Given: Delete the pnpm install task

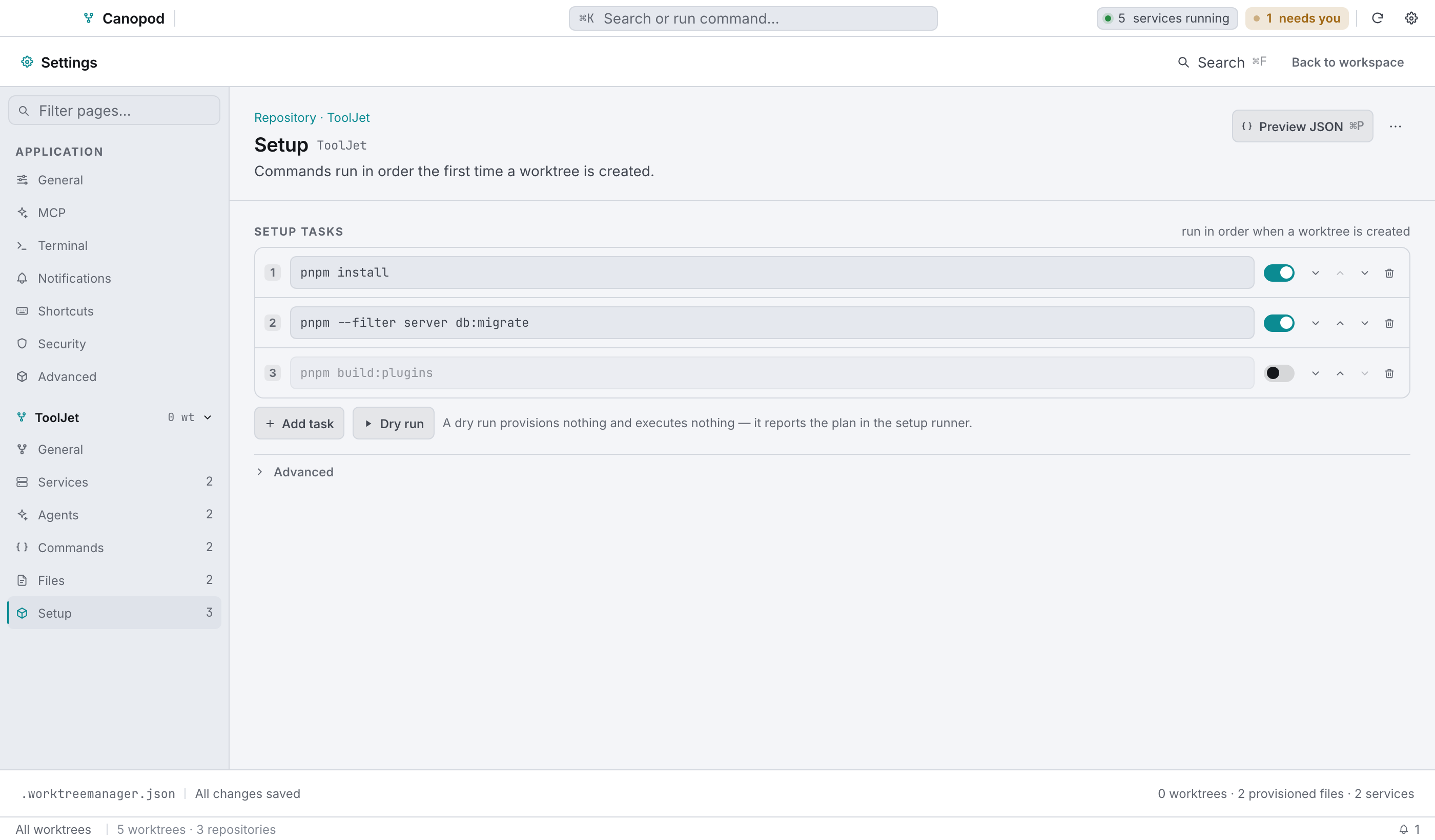Looking at the screenshot, I should 1389,273.
